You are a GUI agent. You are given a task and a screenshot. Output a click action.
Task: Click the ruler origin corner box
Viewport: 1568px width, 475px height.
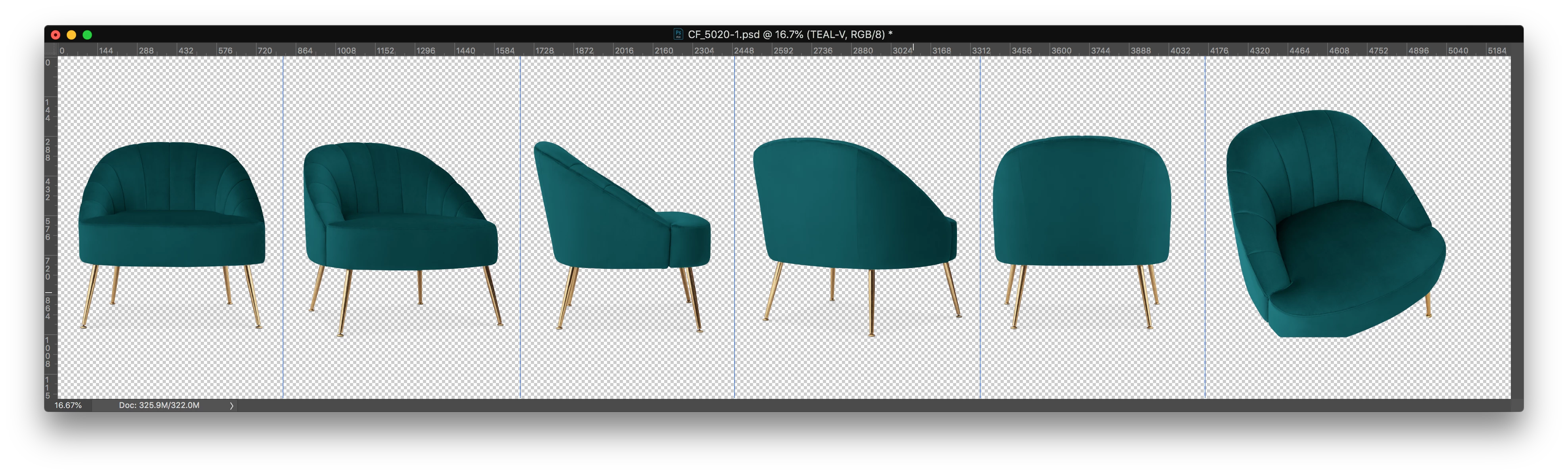51,50
